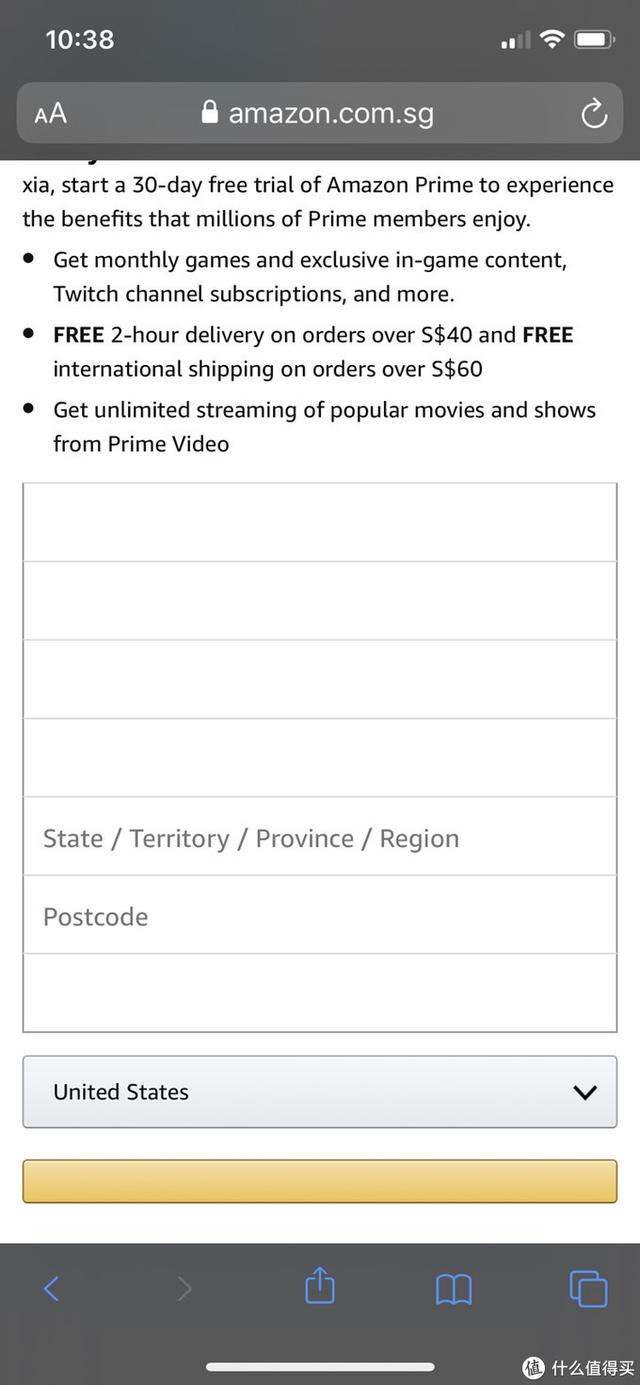Viewport: 640px width, 1385px height.
Task: Open the Safari share sheet icon
Action: coord(319,1285)
